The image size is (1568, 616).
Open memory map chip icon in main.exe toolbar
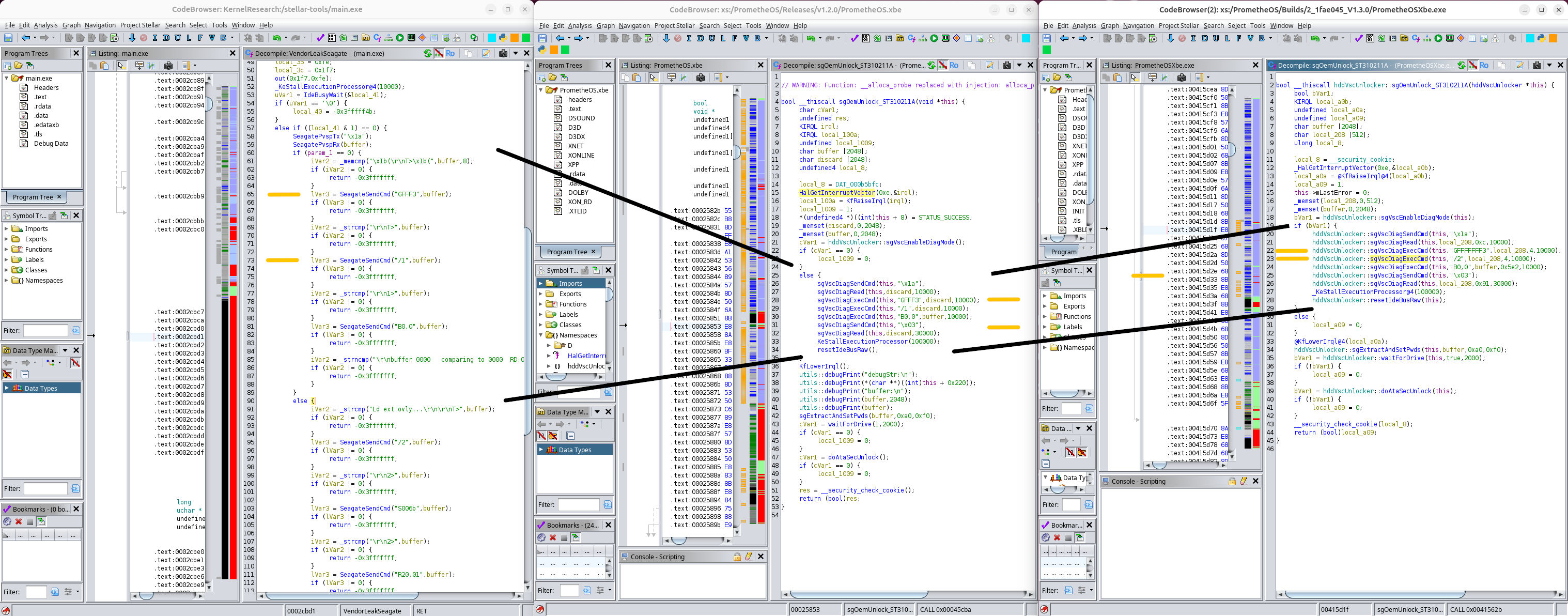[x=411, y=38]
